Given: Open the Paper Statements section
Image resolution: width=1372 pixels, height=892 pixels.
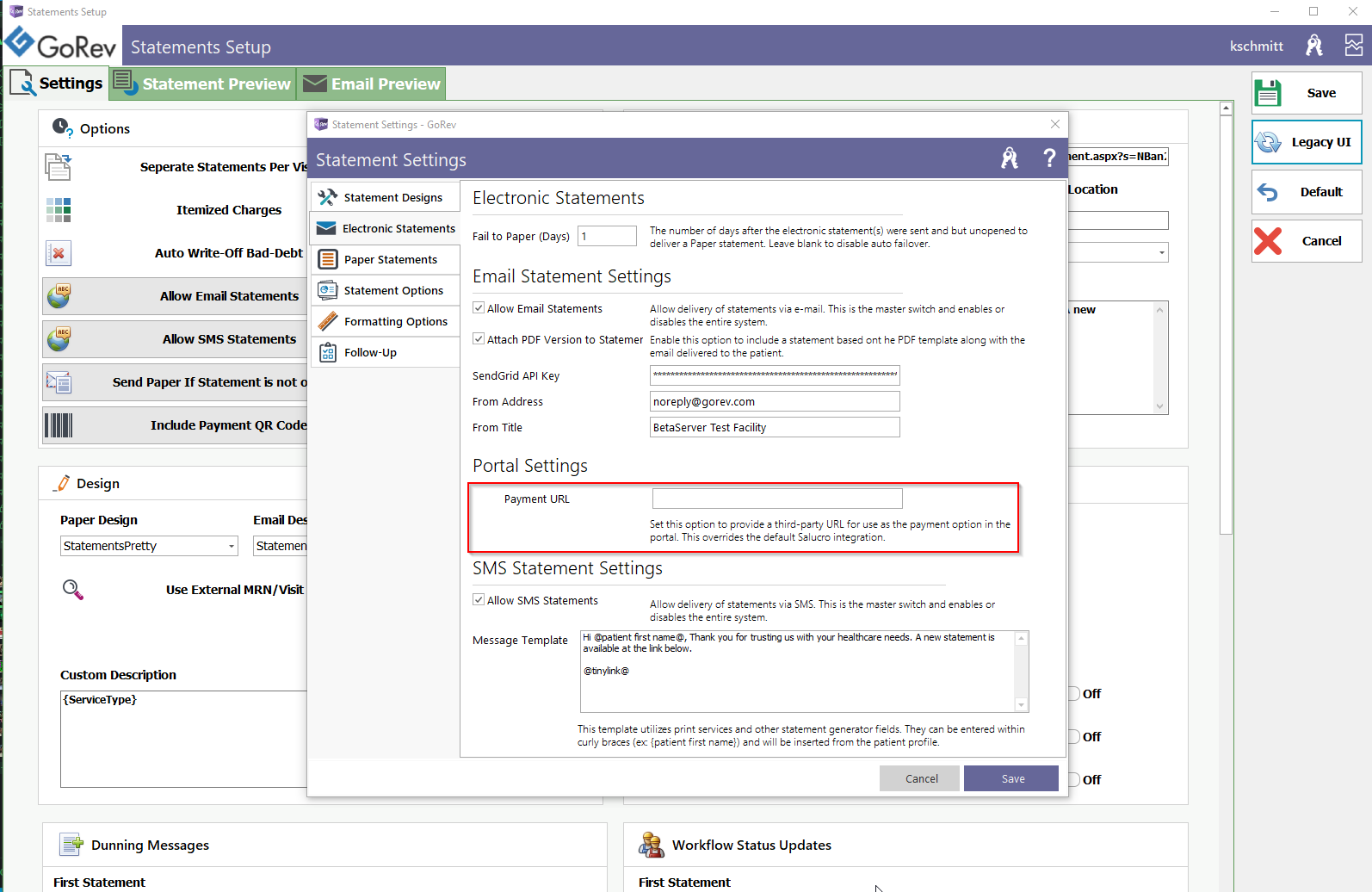Looking at the screenshot, I should tap(386, 259).
